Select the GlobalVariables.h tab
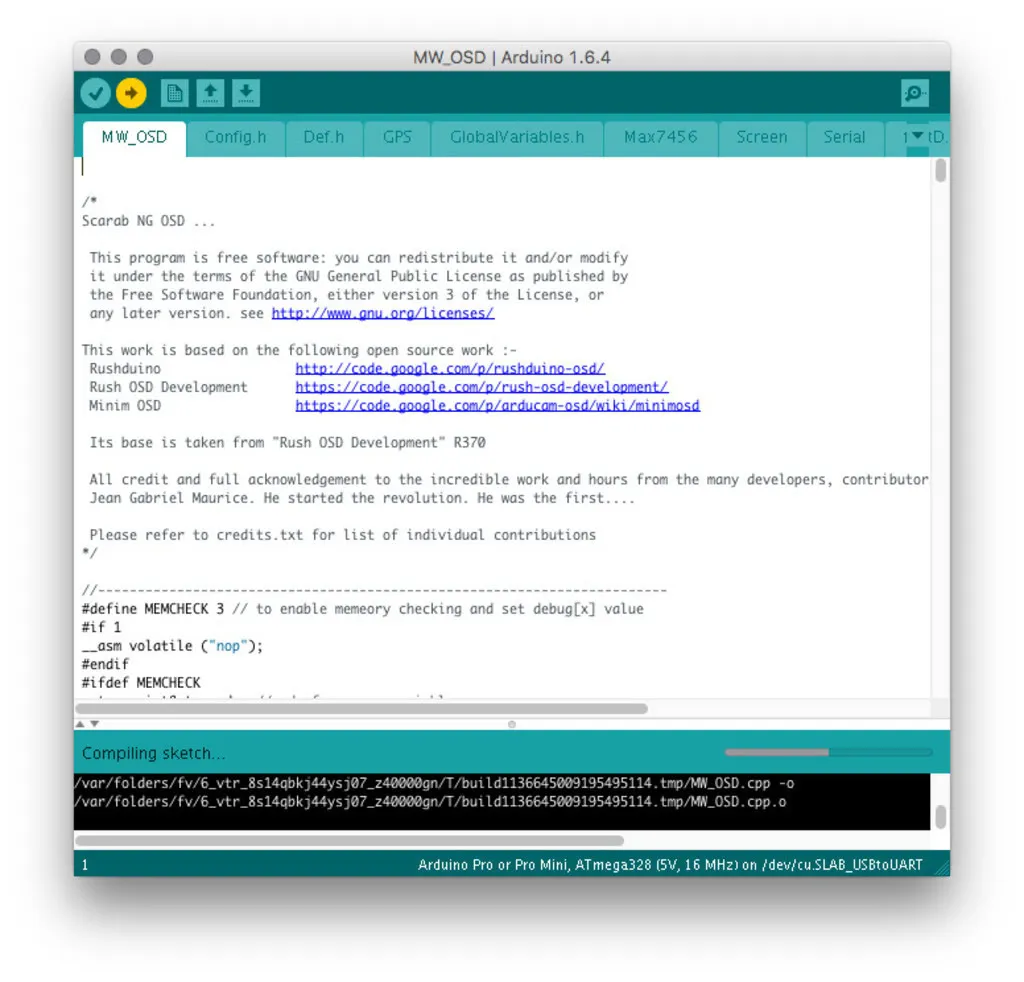Screen dimensions: 1024x982 point(517,138)
